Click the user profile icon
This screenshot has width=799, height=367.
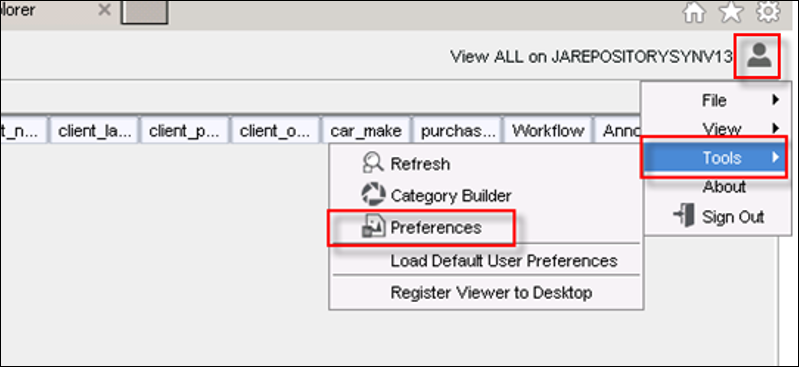pos(759,56)
